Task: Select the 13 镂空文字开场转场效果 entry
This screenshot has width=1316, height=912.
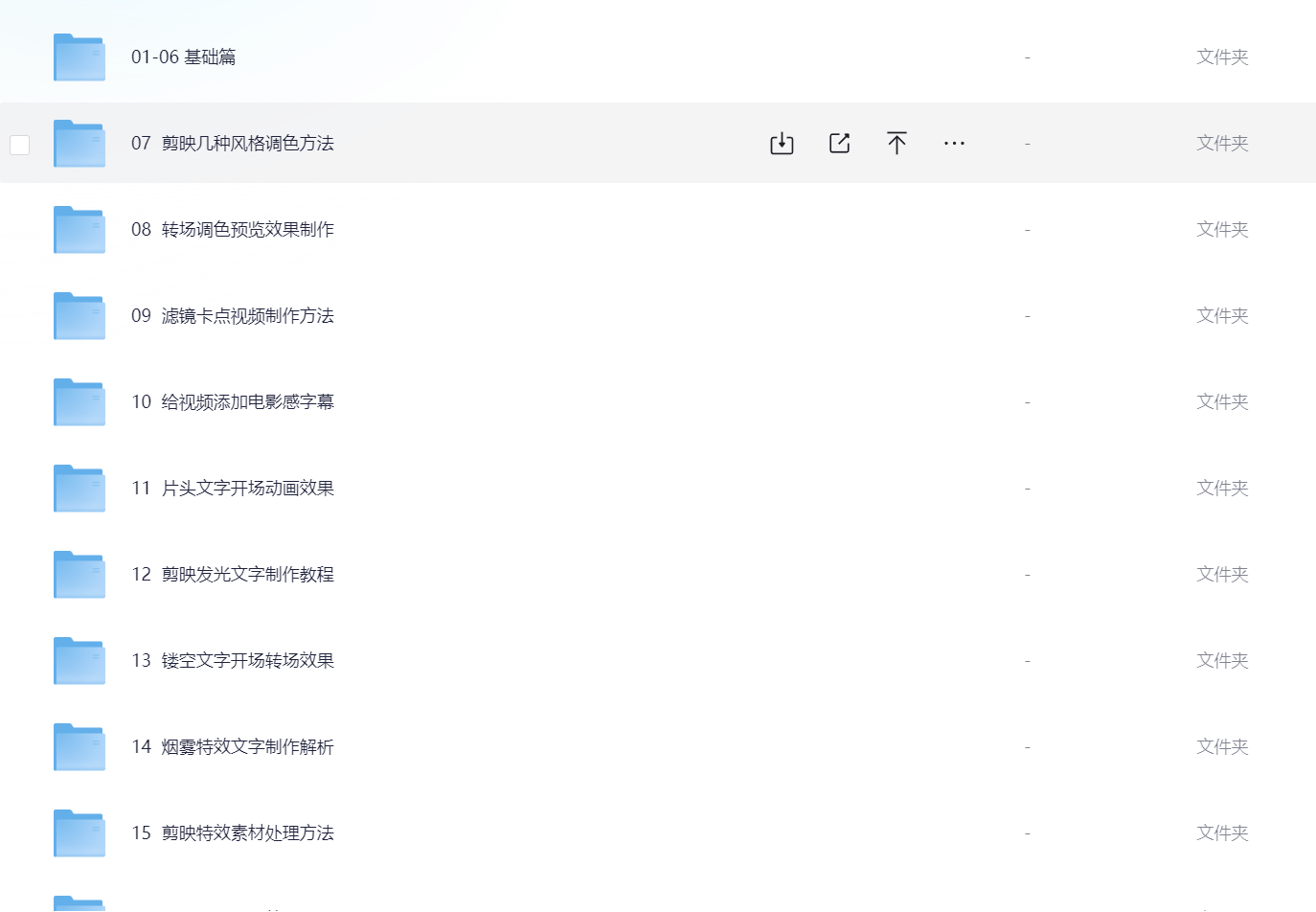Action: tap(233, 661)
